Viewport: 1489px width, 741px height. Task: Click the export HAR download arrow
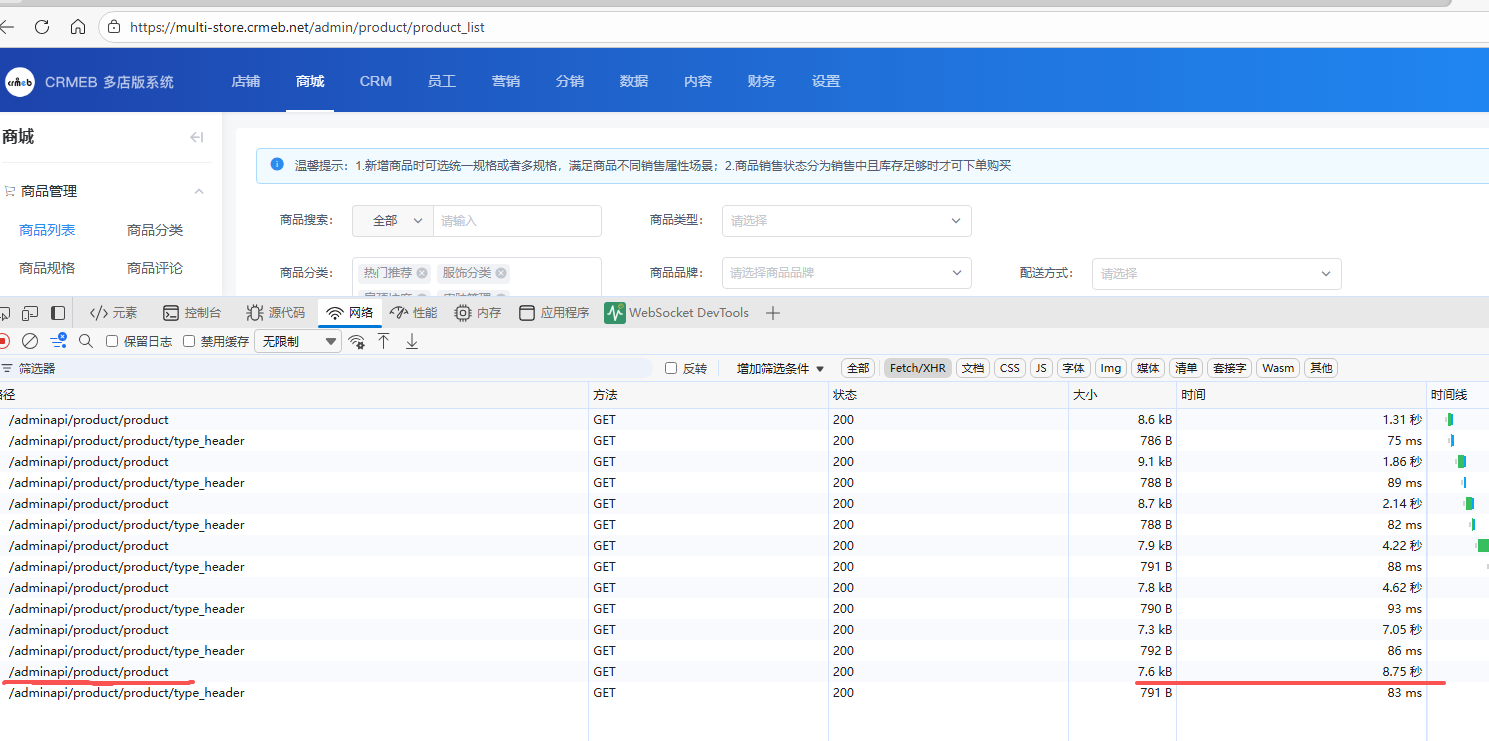point(411,341)
